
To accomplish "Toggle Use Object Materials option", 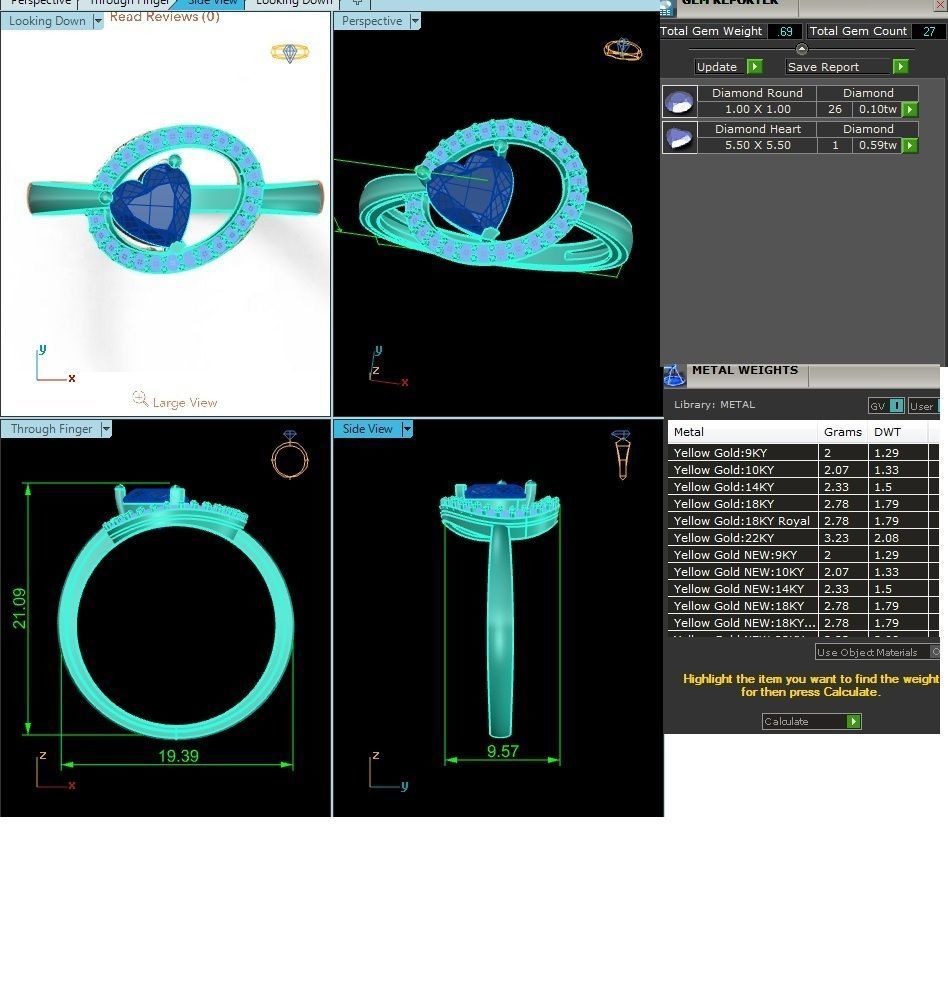I will [877, 652].
